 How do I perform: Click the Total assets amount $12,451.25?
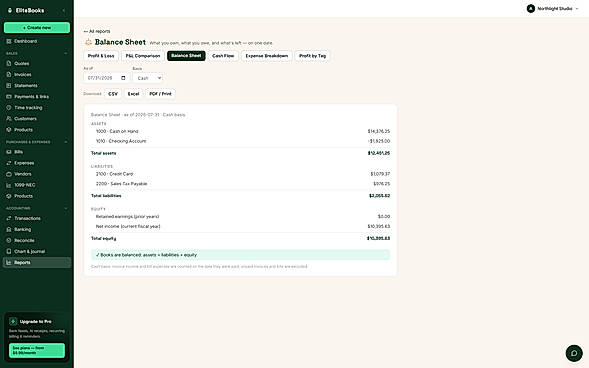coord(379,153)
